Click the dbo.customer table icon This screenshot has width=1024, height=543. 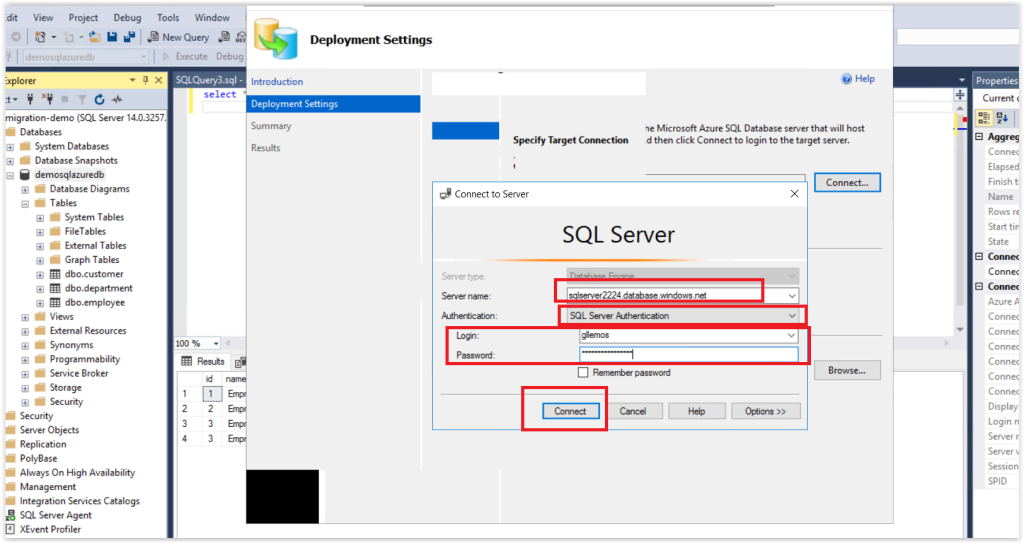point(55,274)
